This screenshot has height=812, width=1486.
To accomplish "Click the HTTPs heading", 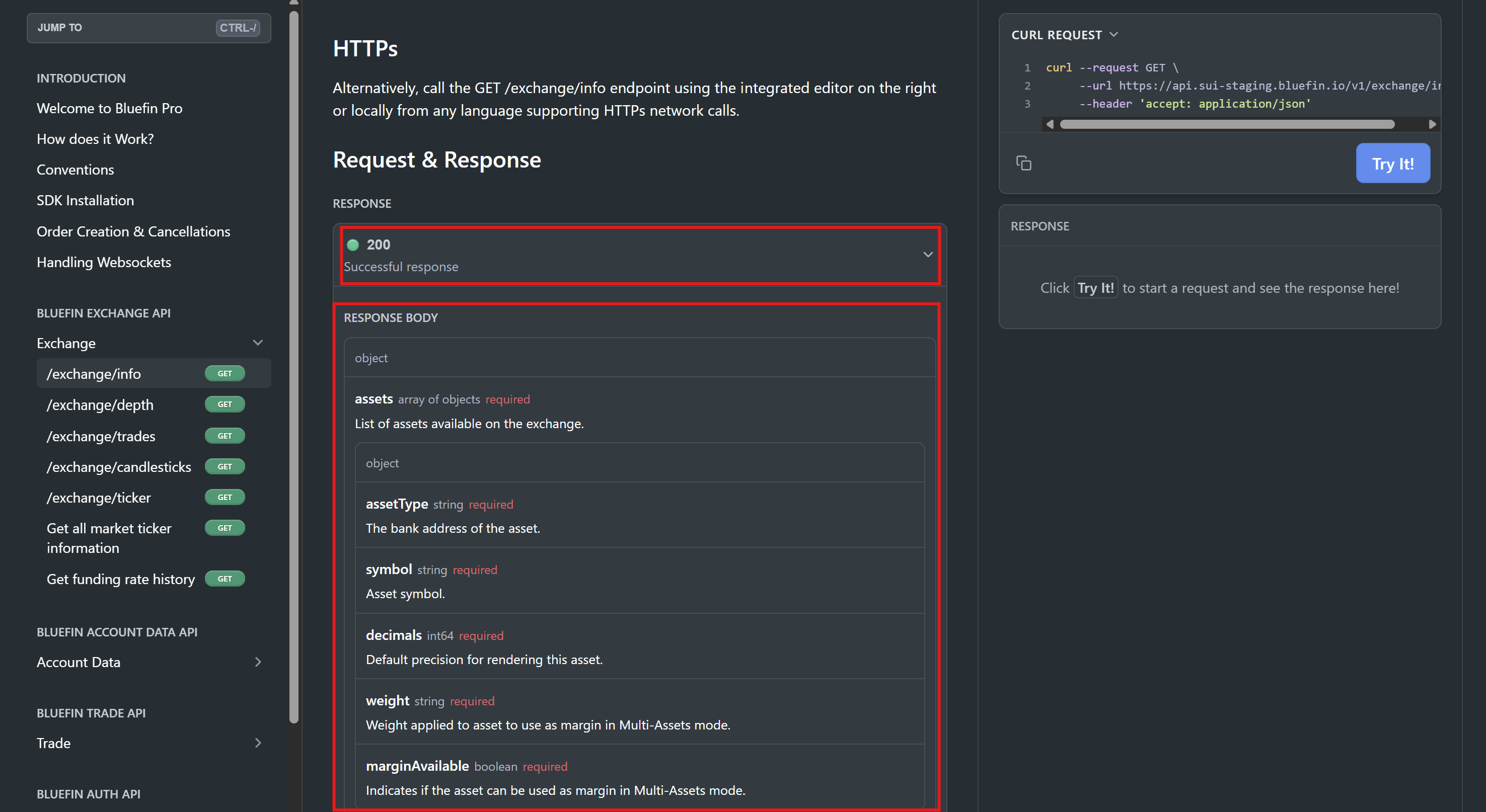I will pyautogui.click(x=365, y=48).
